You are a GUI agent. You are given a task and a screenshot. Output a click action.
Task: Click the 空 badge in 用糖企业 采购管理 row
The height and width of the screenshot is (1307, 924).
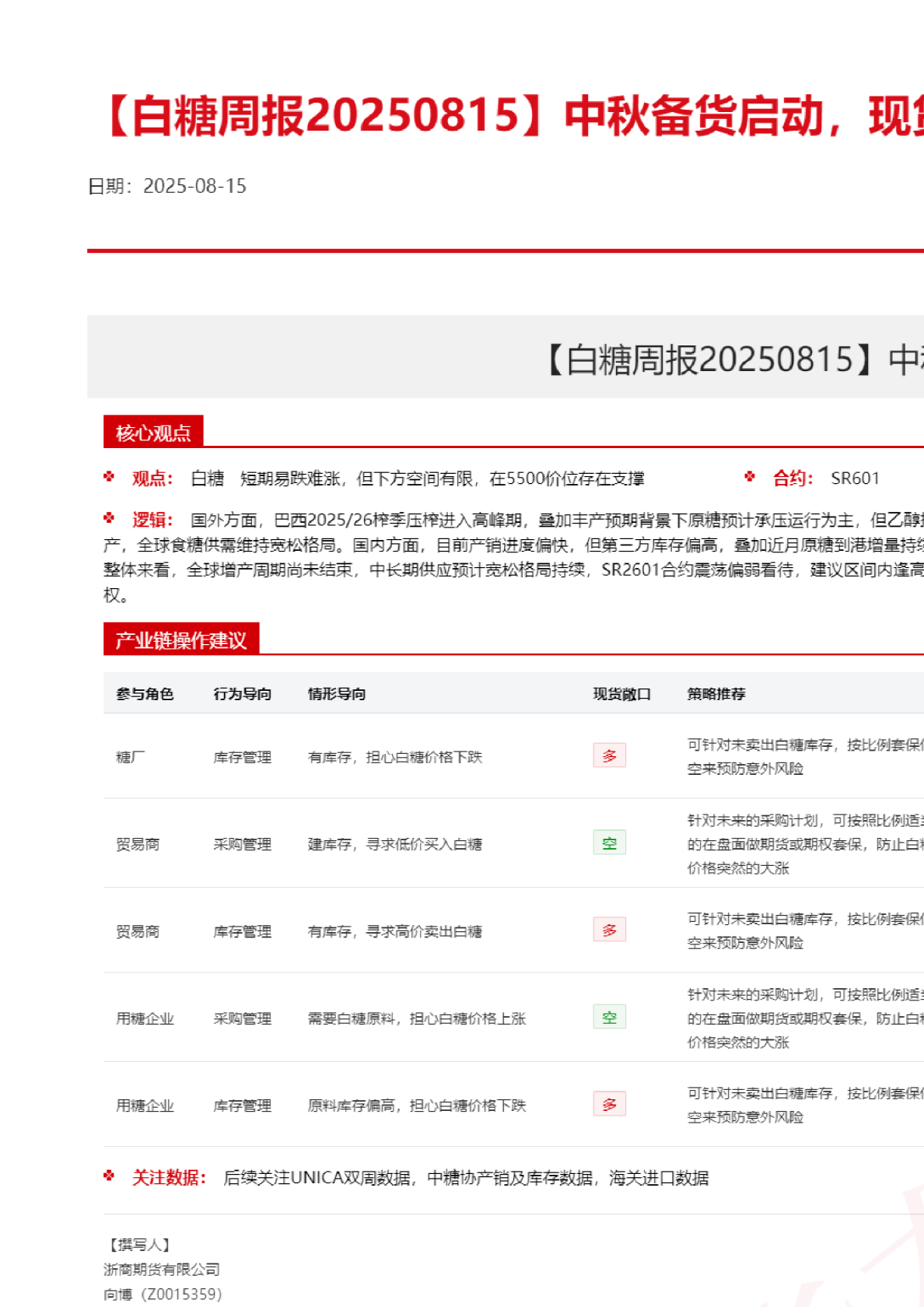tap(609, 1017)
